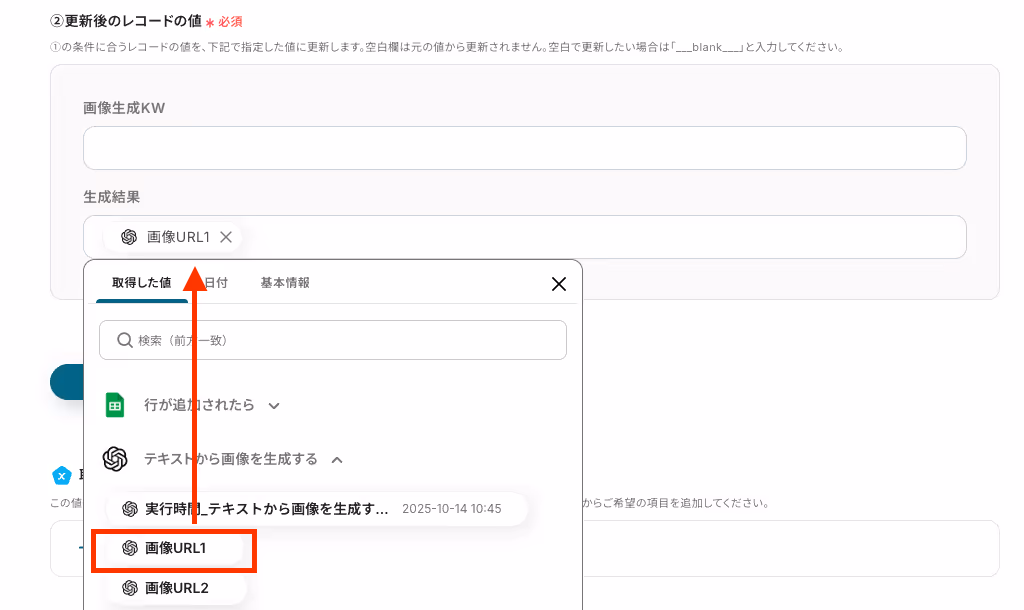
Task: Click the 生成結果 field label
Action: click(112, 197)
